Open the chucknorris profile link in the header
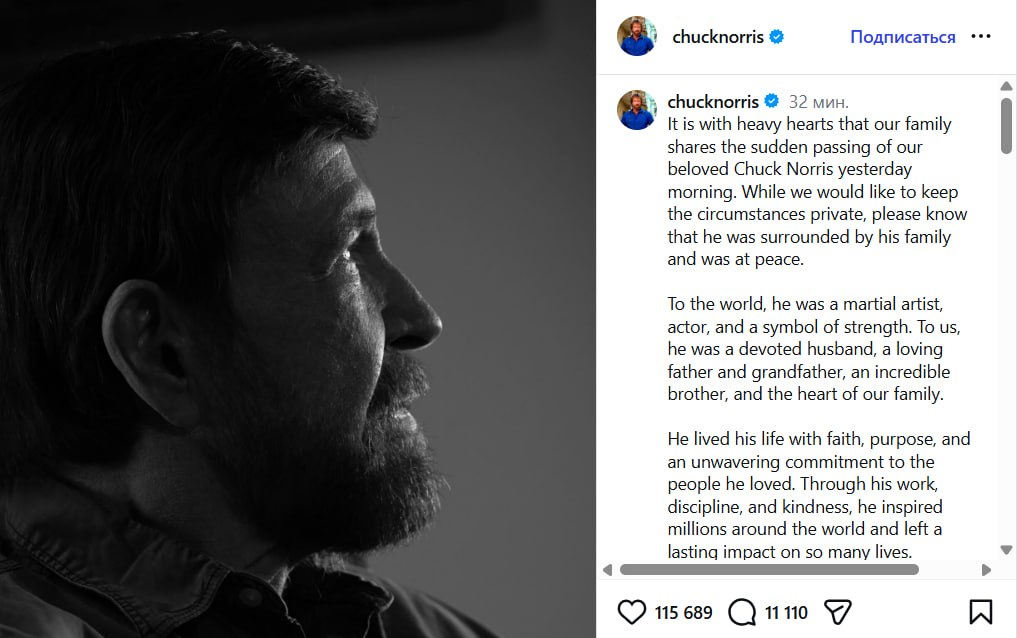The image size is (1017, 638). pos(718,37)
